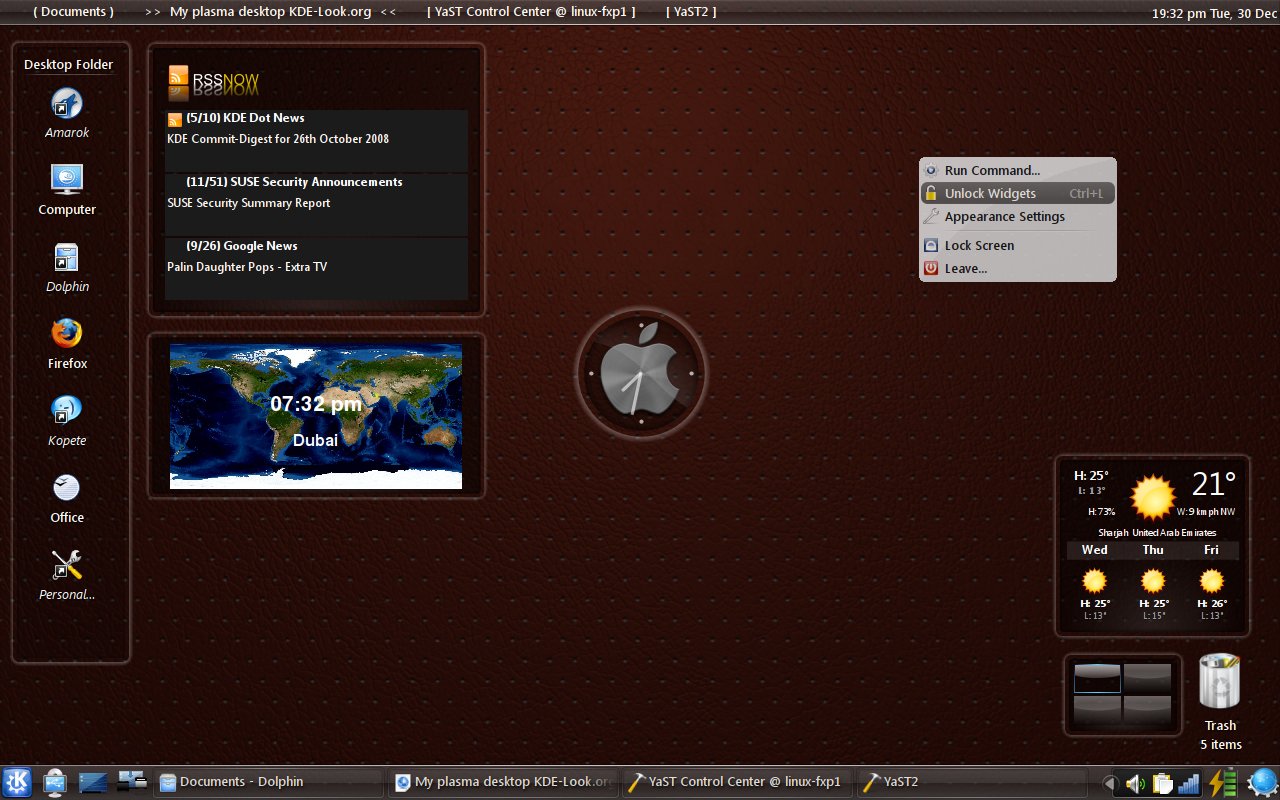The image size is (1280, 800).
Task: Open KDE Commit-Digest 26th October 2008 article
Action: 278,139
